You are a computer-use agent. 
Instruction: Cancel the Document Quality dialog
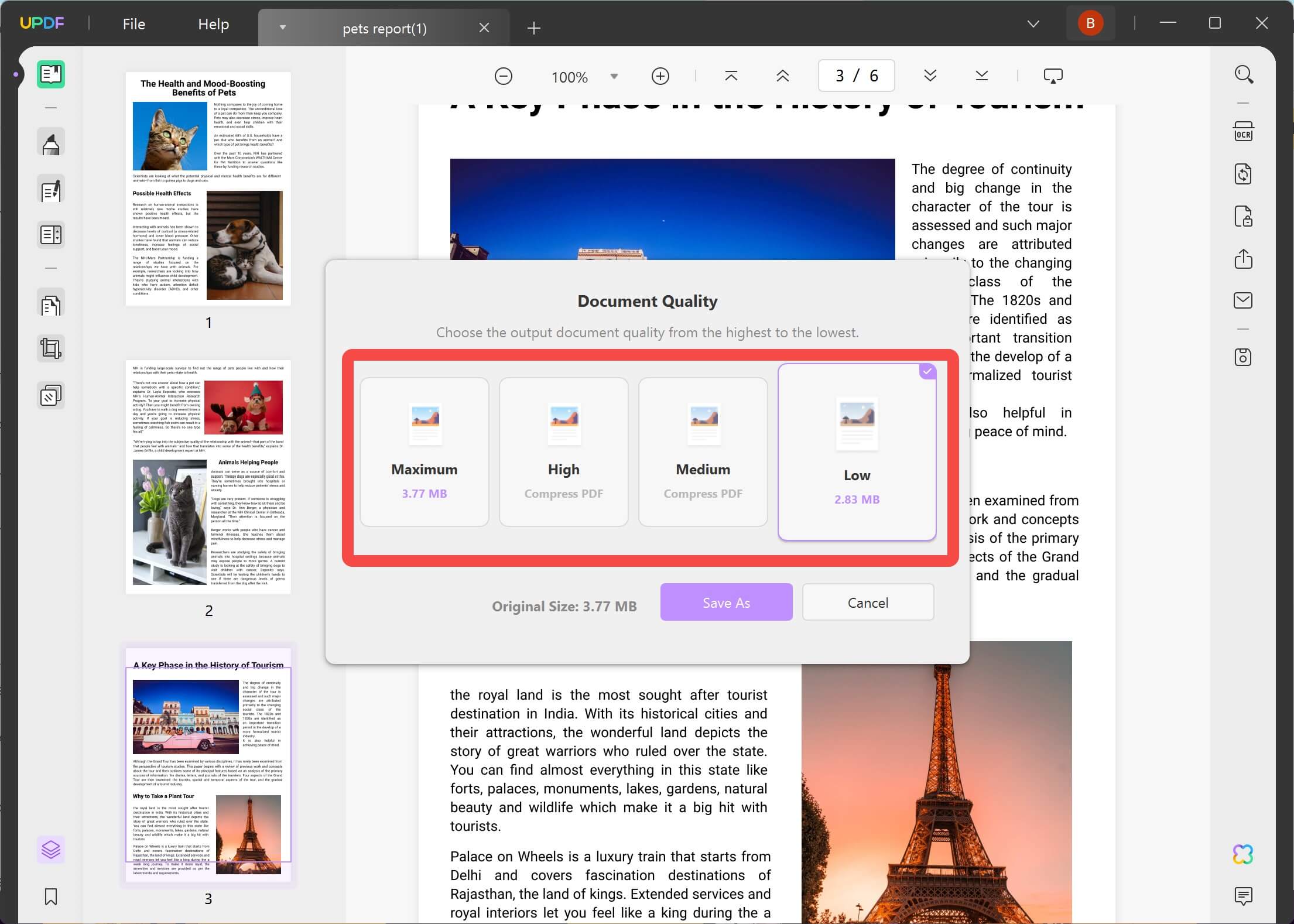(868, 602)
